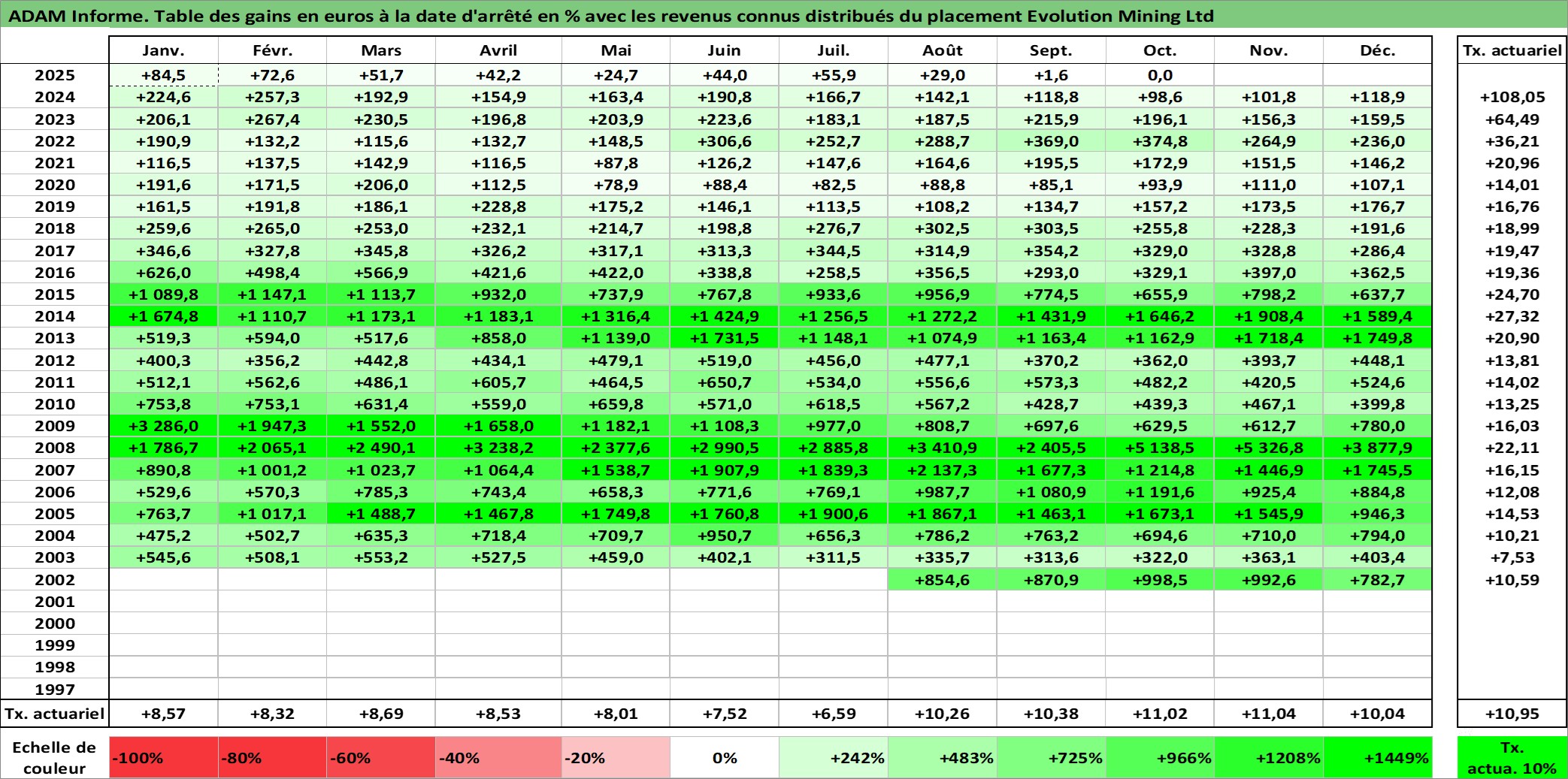The image size is (1568, 779).
Task: Select the +7,53 actuarial rate for 2003
Action: 1512,557
